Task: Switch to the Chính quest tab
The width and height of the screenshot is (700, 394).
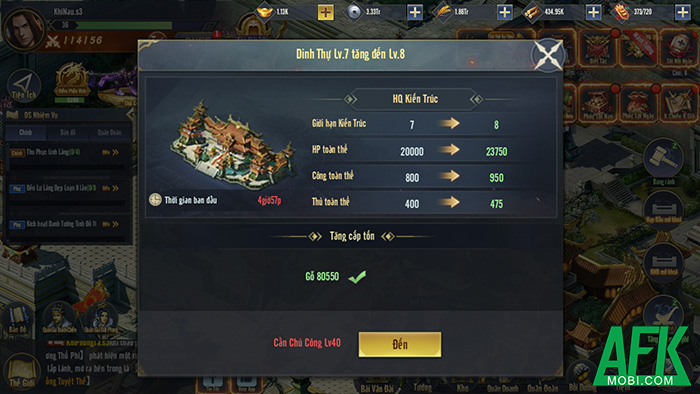Action: click(x=25, y=133)
